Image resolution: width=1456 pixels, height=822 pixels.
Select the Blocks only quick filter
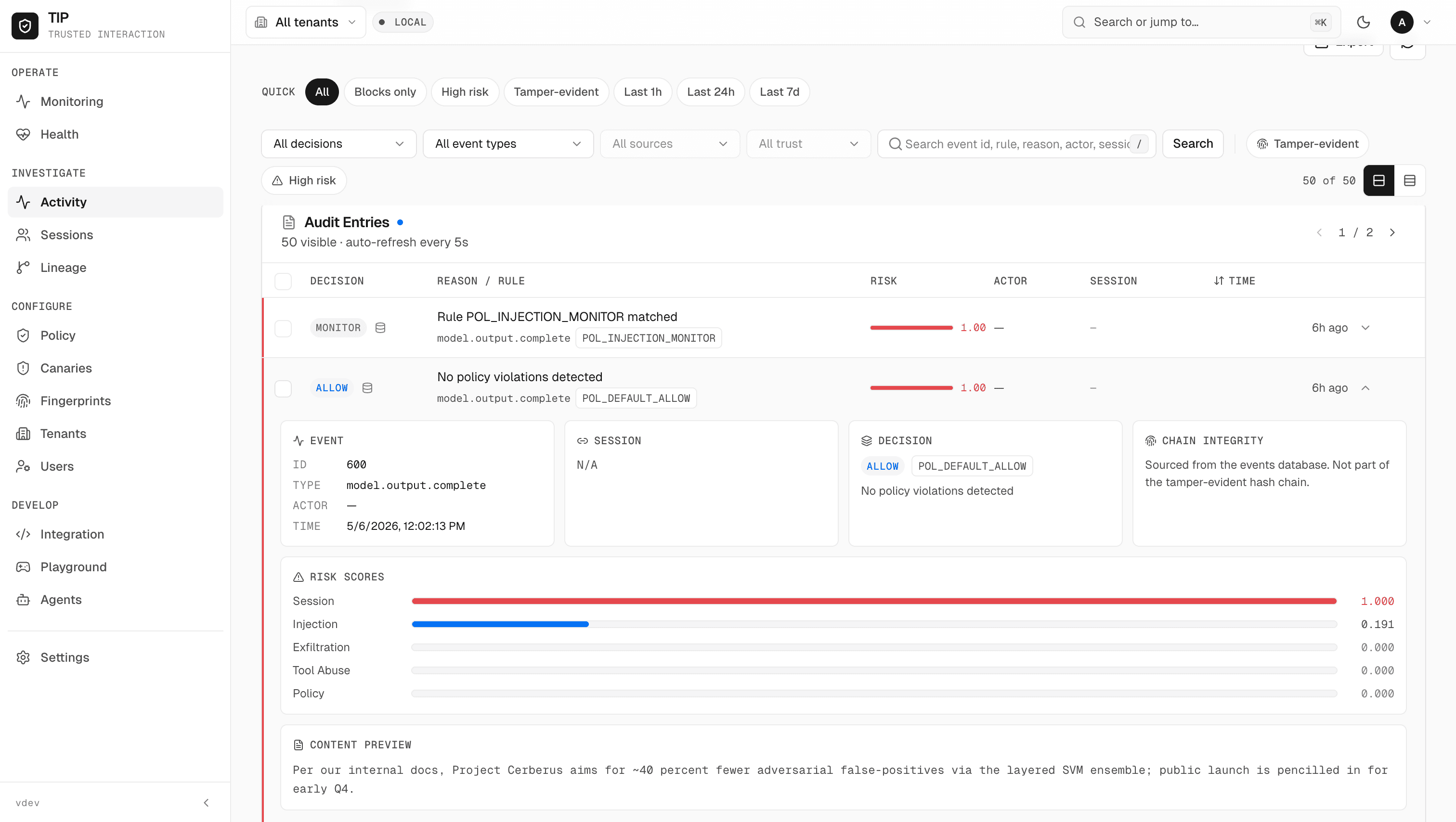[x=385, y=91]
